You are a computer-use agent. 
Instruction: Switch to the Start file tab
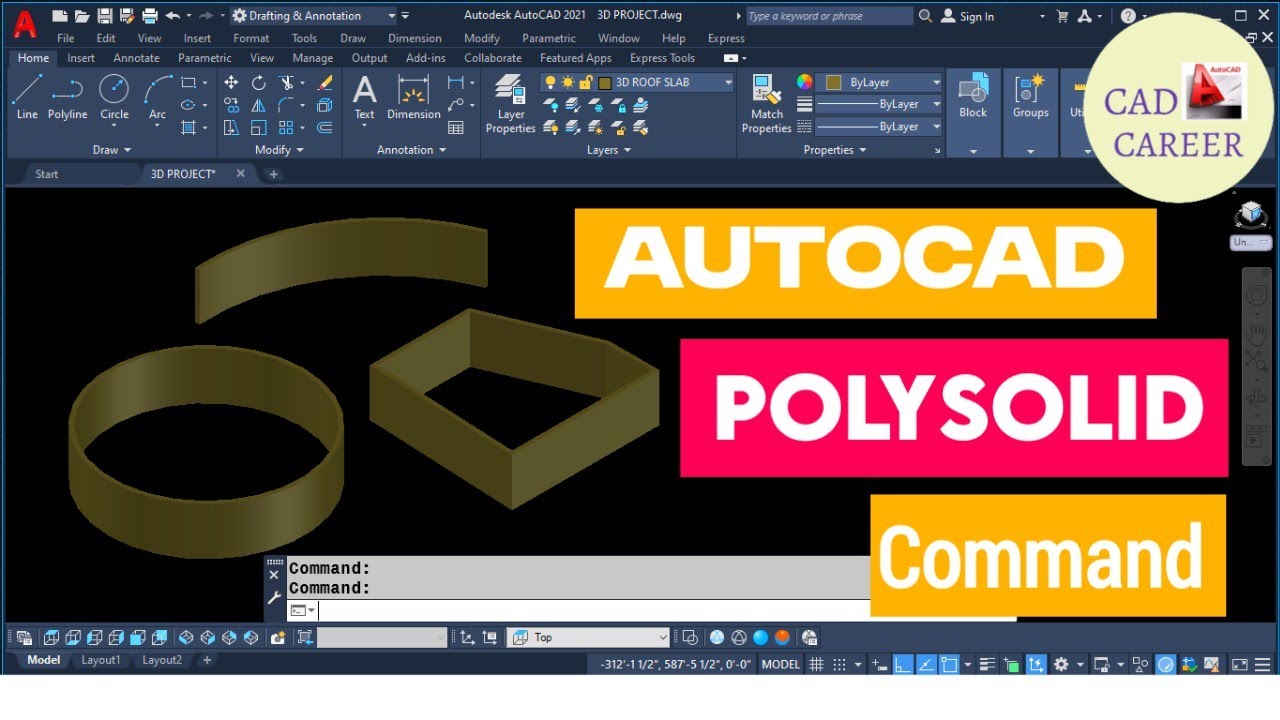(x=47, y=174)
